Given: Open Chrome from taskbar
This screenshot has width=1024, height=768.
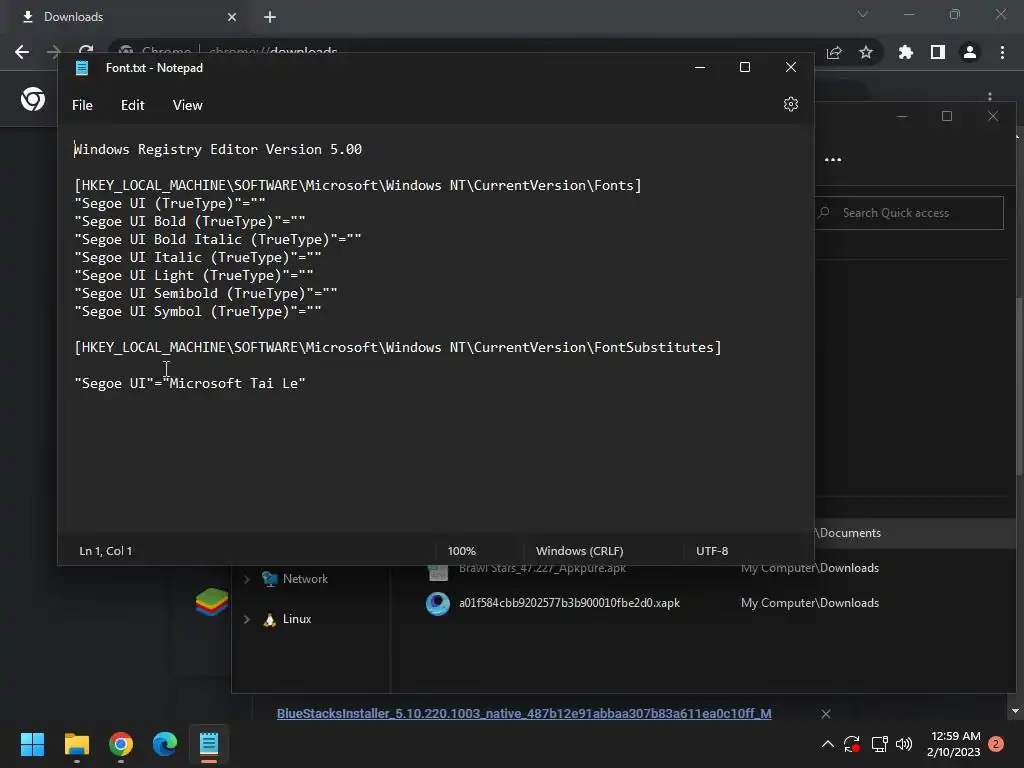Looking at the screenshot, I should click(121, 744).
